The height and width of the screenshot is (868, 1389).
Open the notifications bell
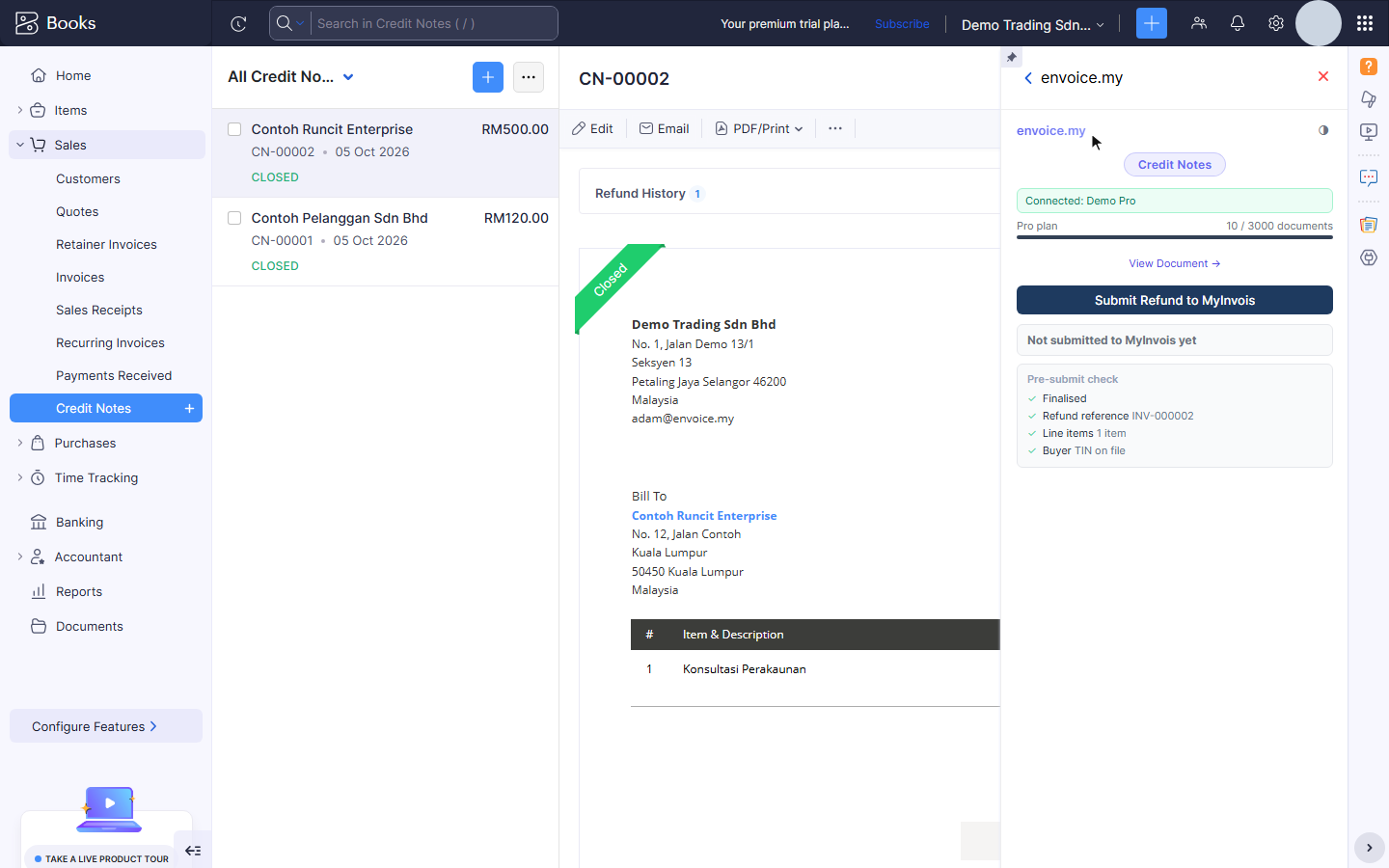(x=1237, y=23)
